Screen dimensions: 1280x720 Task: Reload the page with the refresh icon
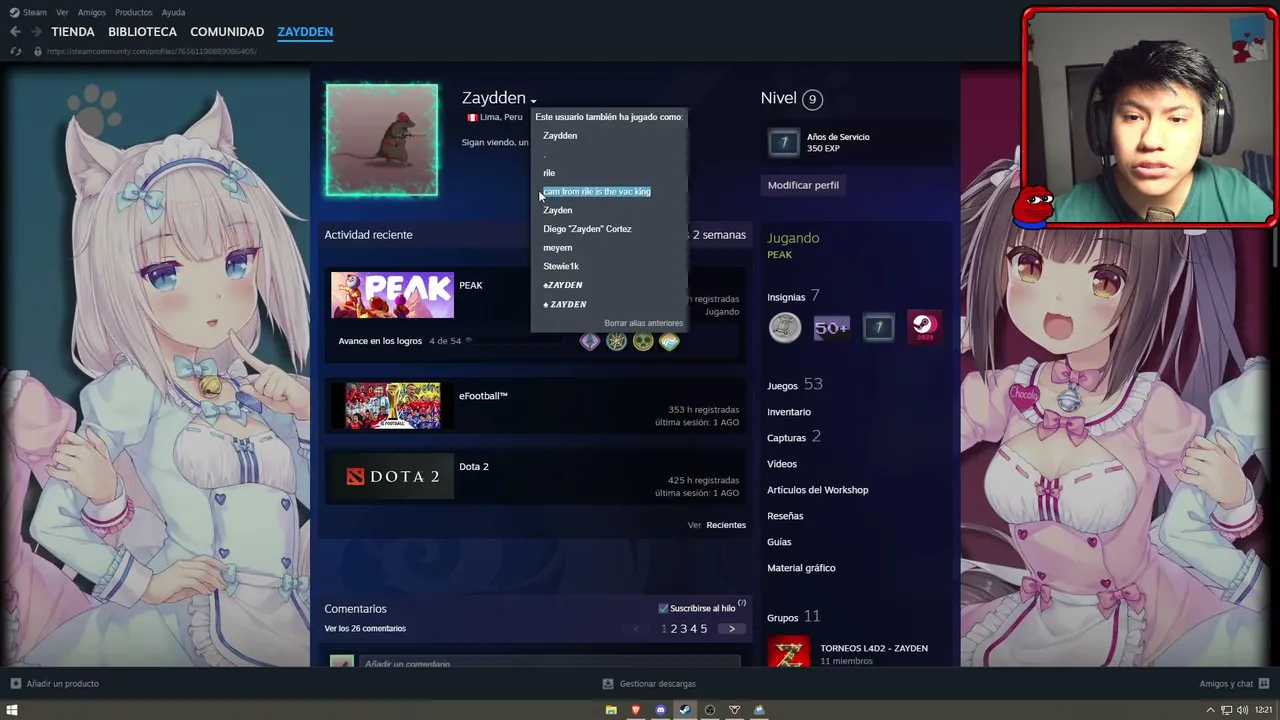(x=16, y=52)
